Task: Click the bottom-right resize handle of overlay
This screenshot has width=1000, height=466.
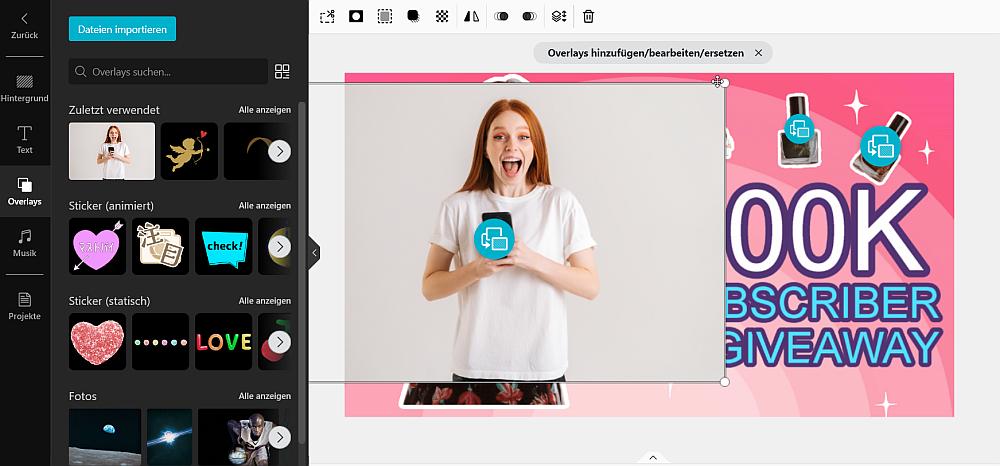Action: pos(724,382)
